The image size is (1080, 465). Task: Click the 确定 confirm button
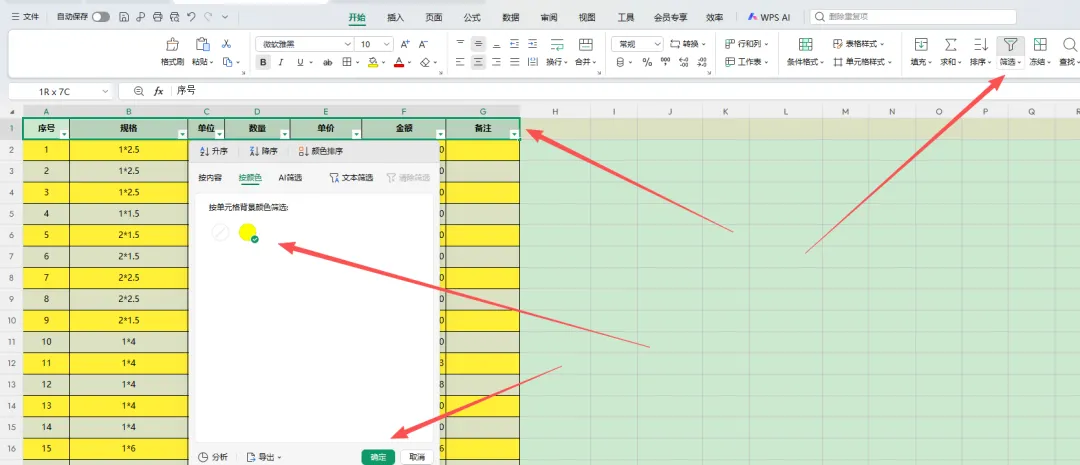(x=378, y=457)
